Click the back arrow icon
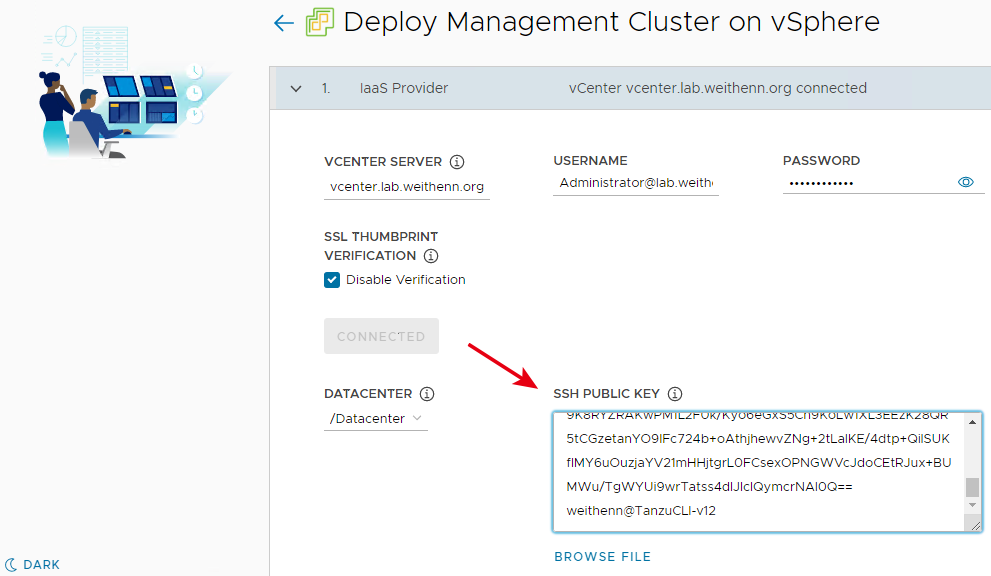The height and width of the screenshot is (576, 991). (x=284, y=23)
